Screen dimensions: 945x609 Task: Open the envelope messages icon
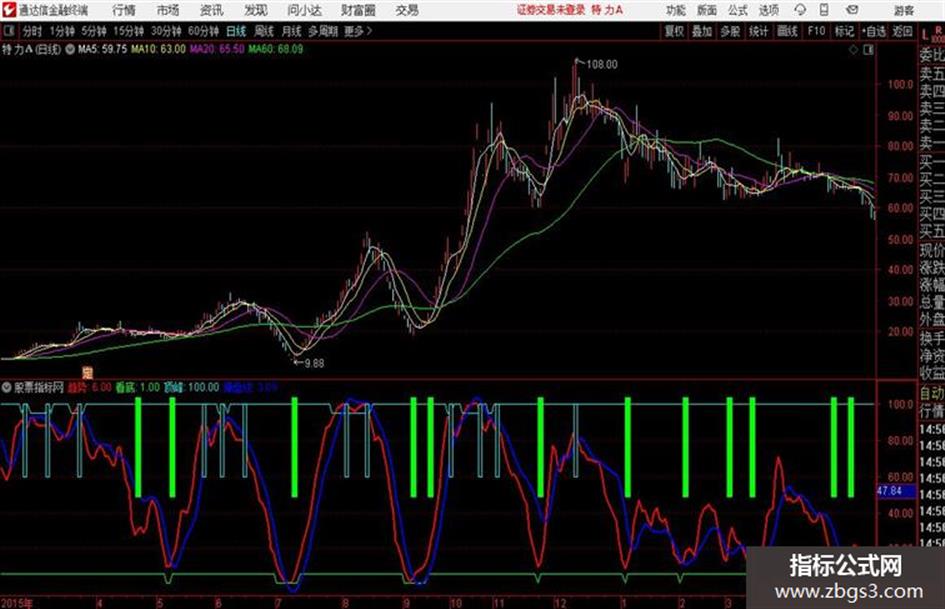coord(852,10)
